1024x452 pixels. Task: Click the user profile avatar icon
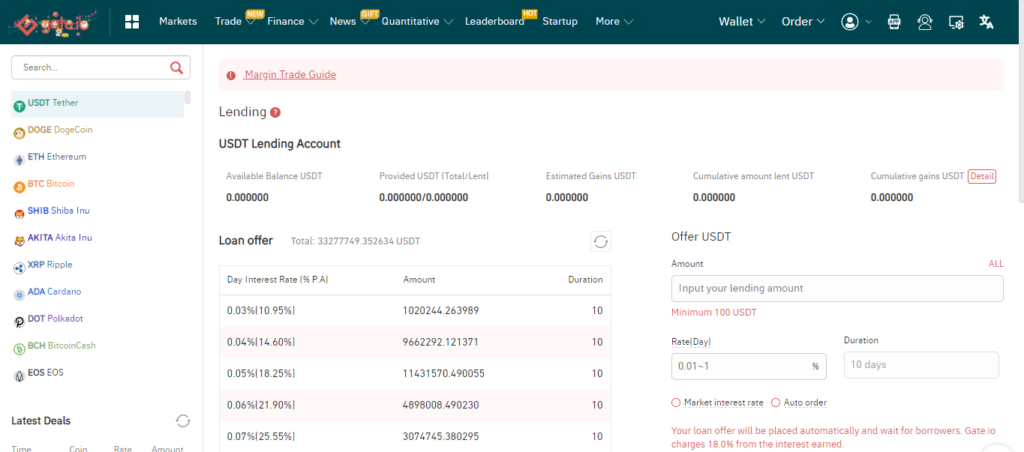click(x=850, y=22)
